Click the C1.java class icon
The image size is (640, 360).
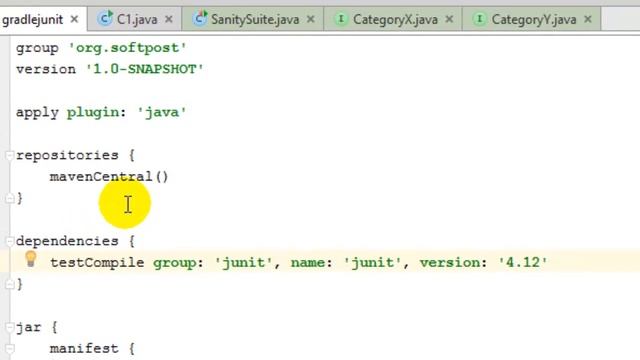click(105, 18)
